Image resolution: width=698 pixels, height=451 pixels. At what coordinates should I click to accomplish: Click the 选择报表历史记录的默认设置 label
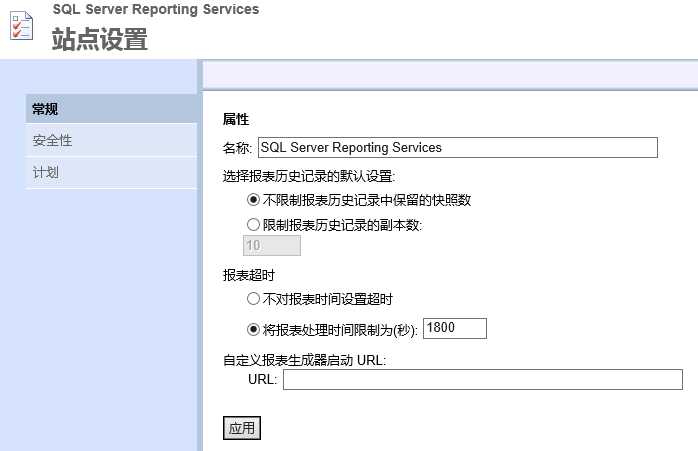pyautogui.click(x=309, y=176)
